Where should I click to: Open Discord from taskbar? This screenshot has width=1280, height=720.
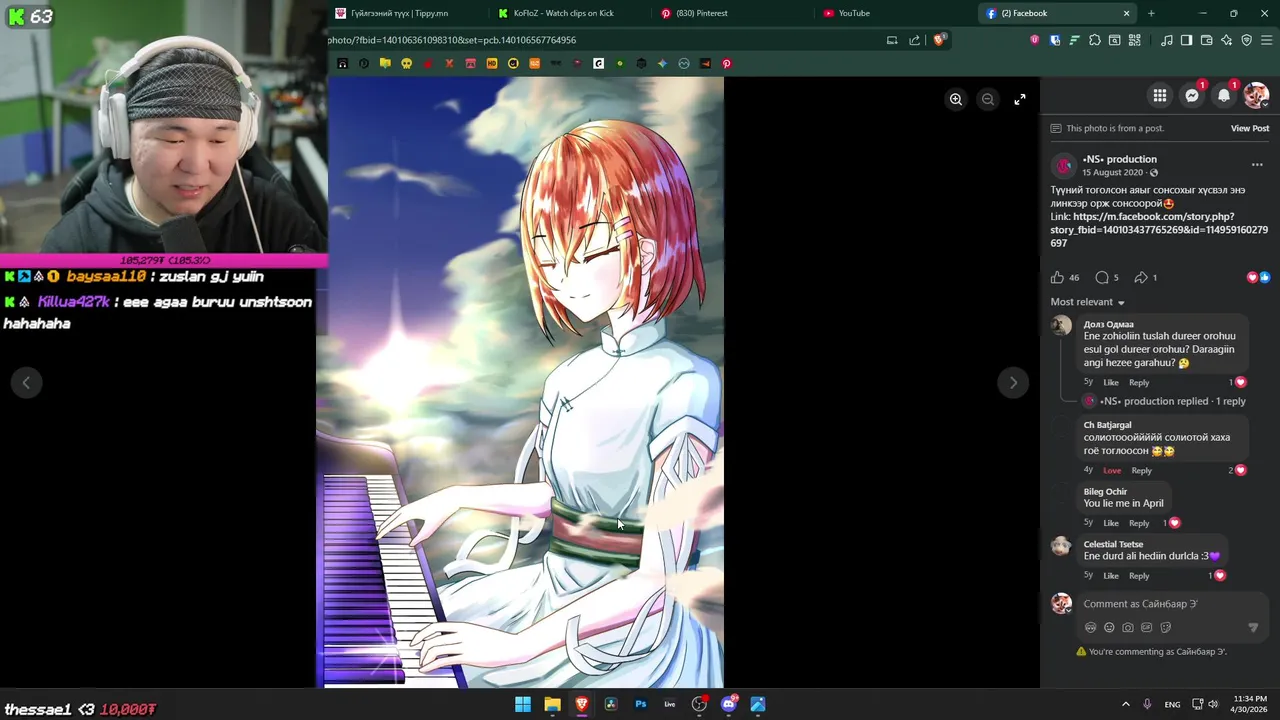pos(728,704)
